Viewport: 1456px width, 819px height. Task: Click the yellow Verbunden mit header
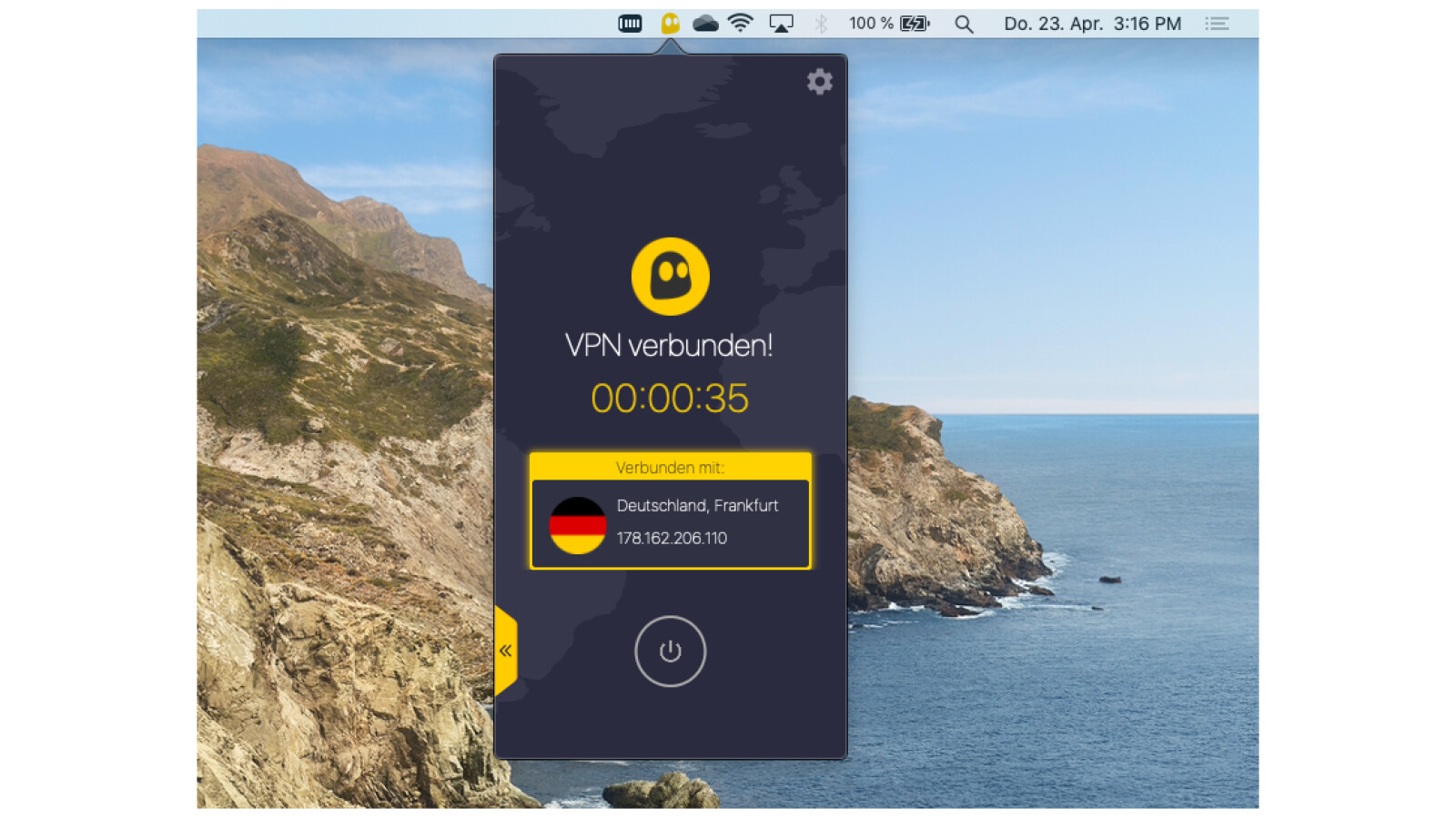(670, 467)
